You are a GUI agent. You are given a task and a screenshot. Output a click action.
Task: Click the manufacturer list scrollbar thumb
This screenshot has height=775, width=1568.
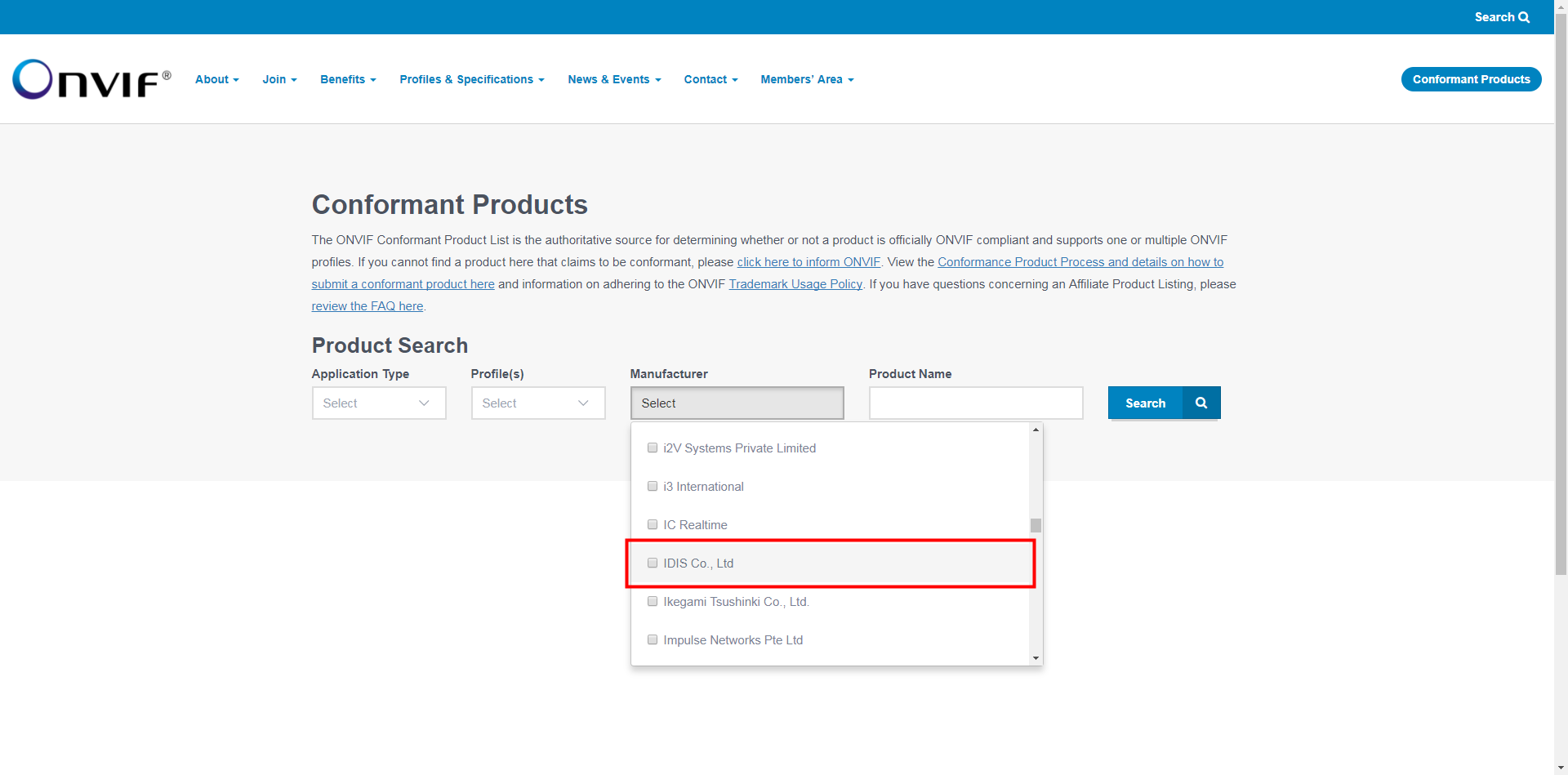pyautogui.click(x=1036, y=525)
